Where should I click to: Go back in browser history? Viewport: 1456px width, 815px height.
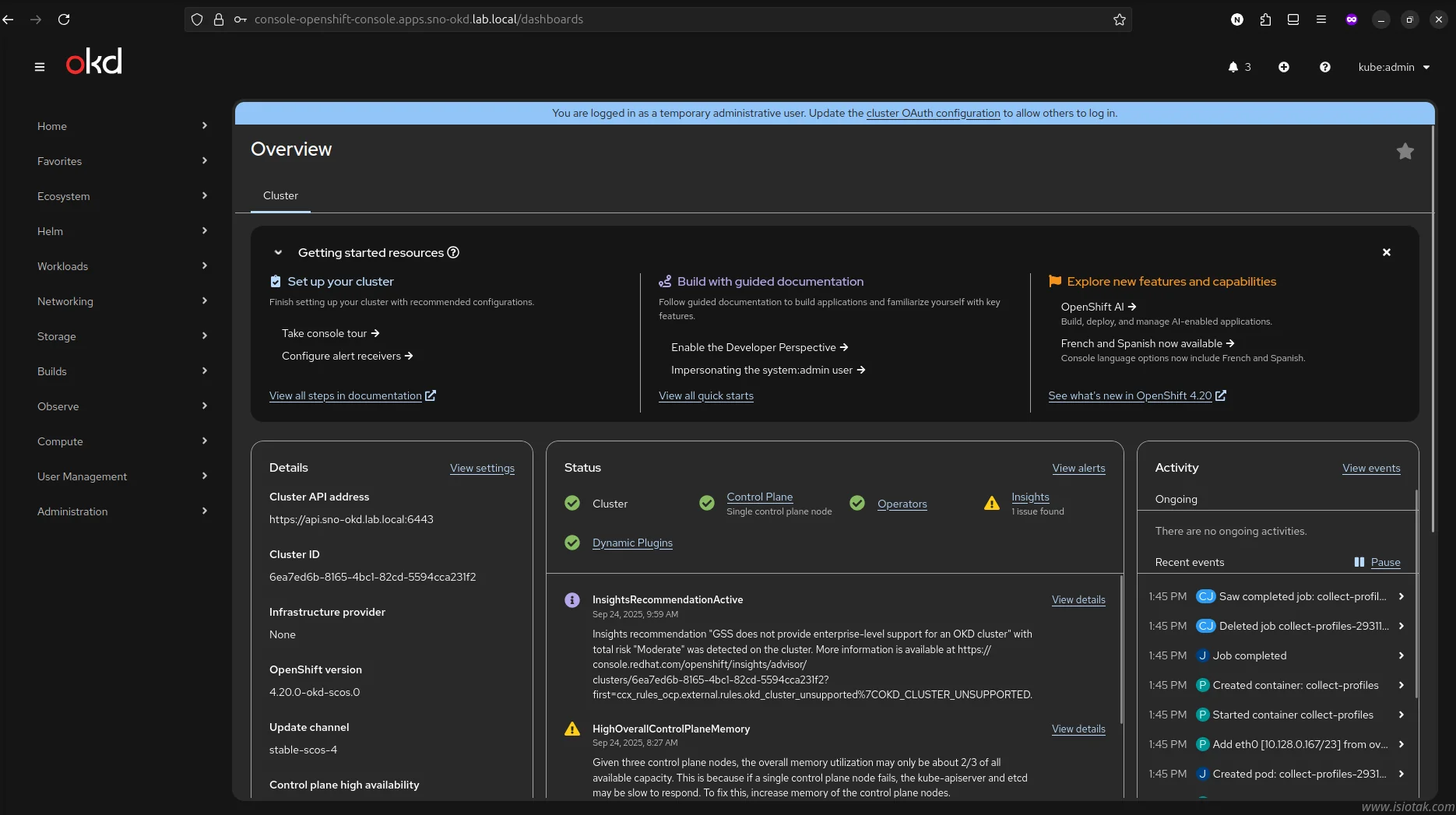coord(9,19)
